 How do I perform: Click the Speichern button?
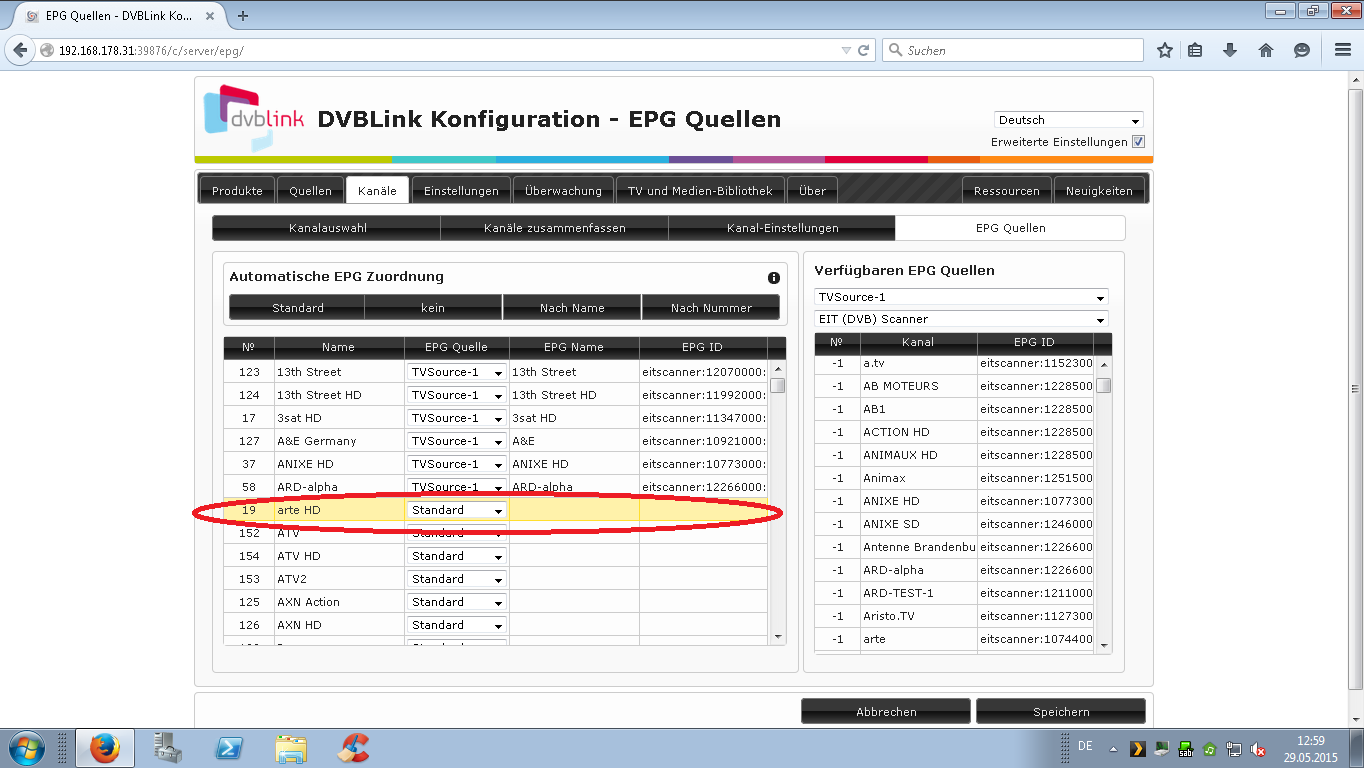click(x=1061, y=711)
